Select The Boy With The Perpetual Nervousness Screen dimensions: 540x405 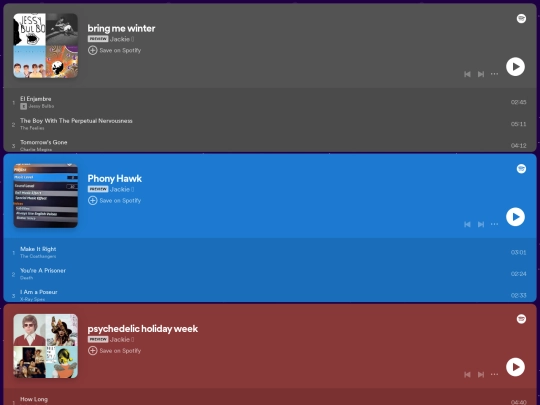[76, 121]
